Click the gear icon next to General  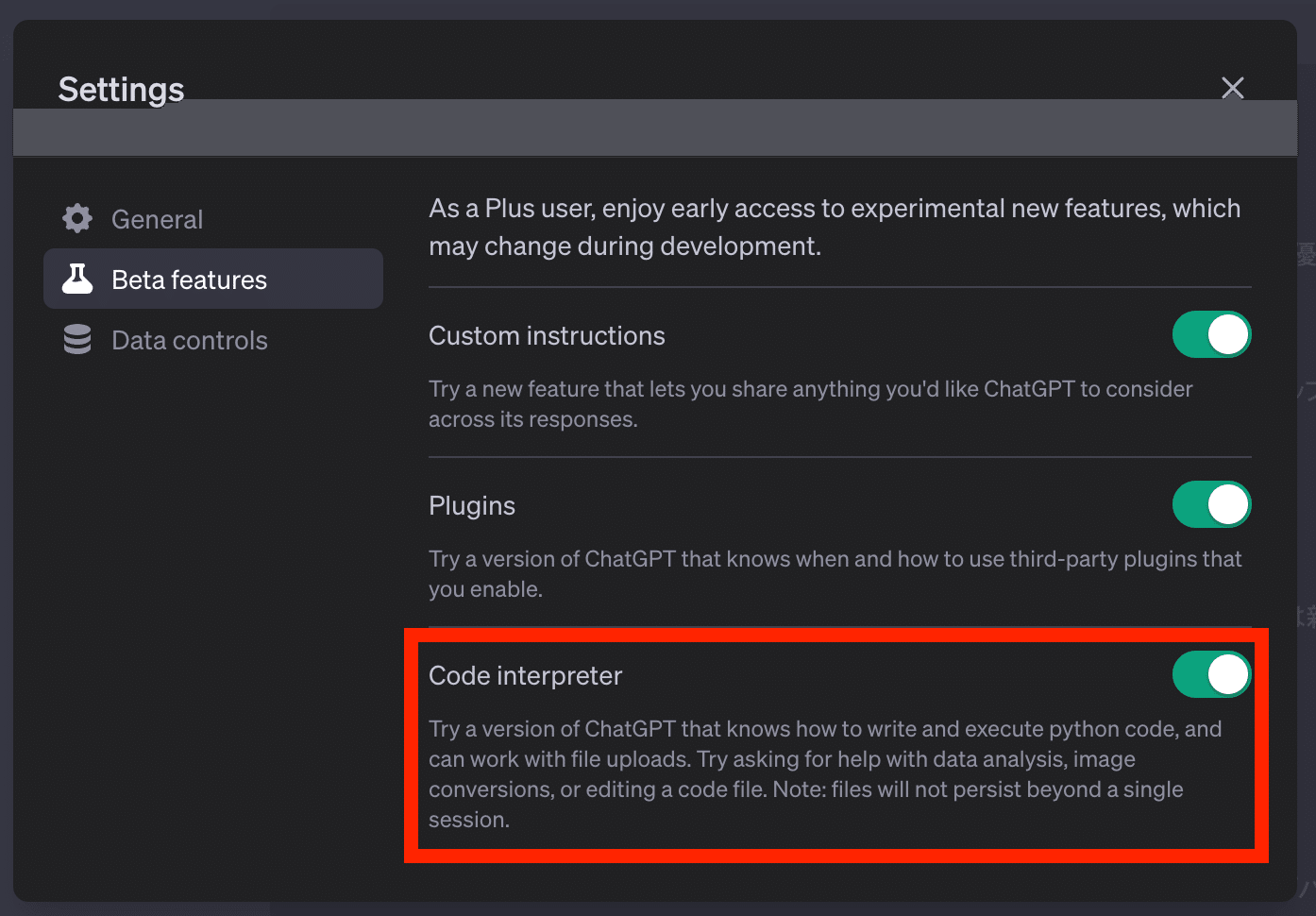coord(77,219)
